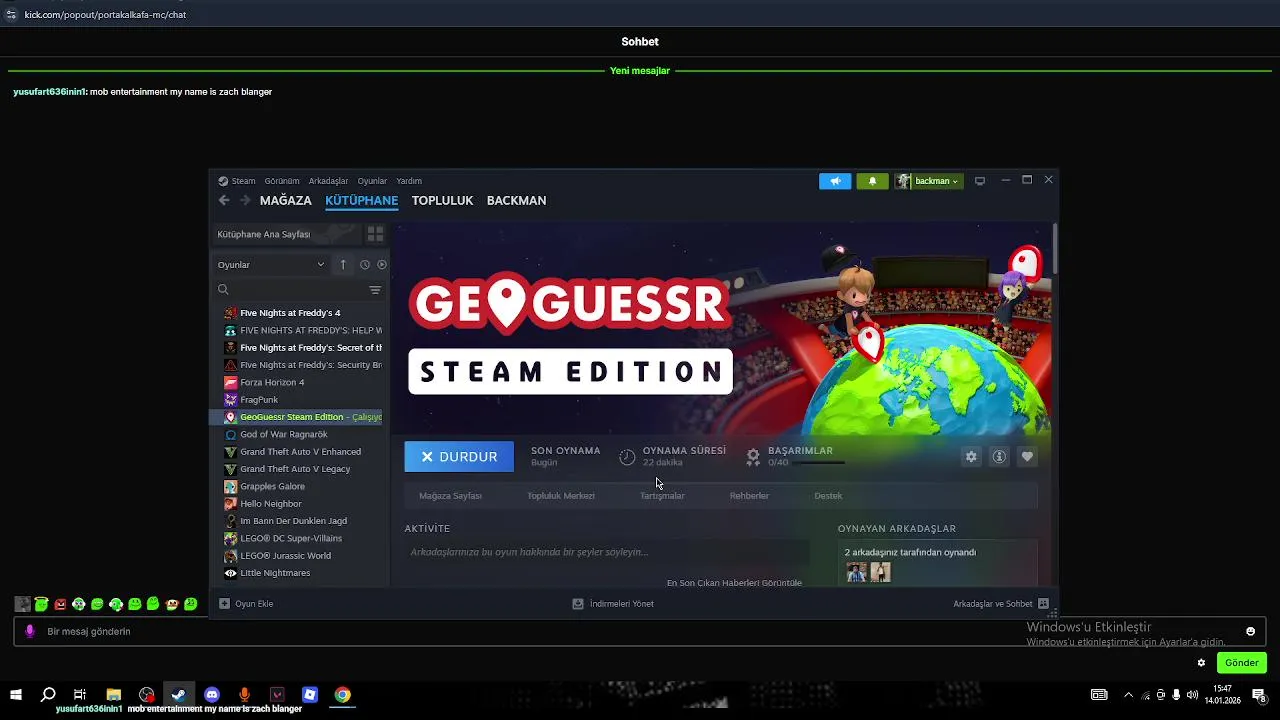
Task: Open Mağaza Sayfası link
Action: tap(450, 495)
